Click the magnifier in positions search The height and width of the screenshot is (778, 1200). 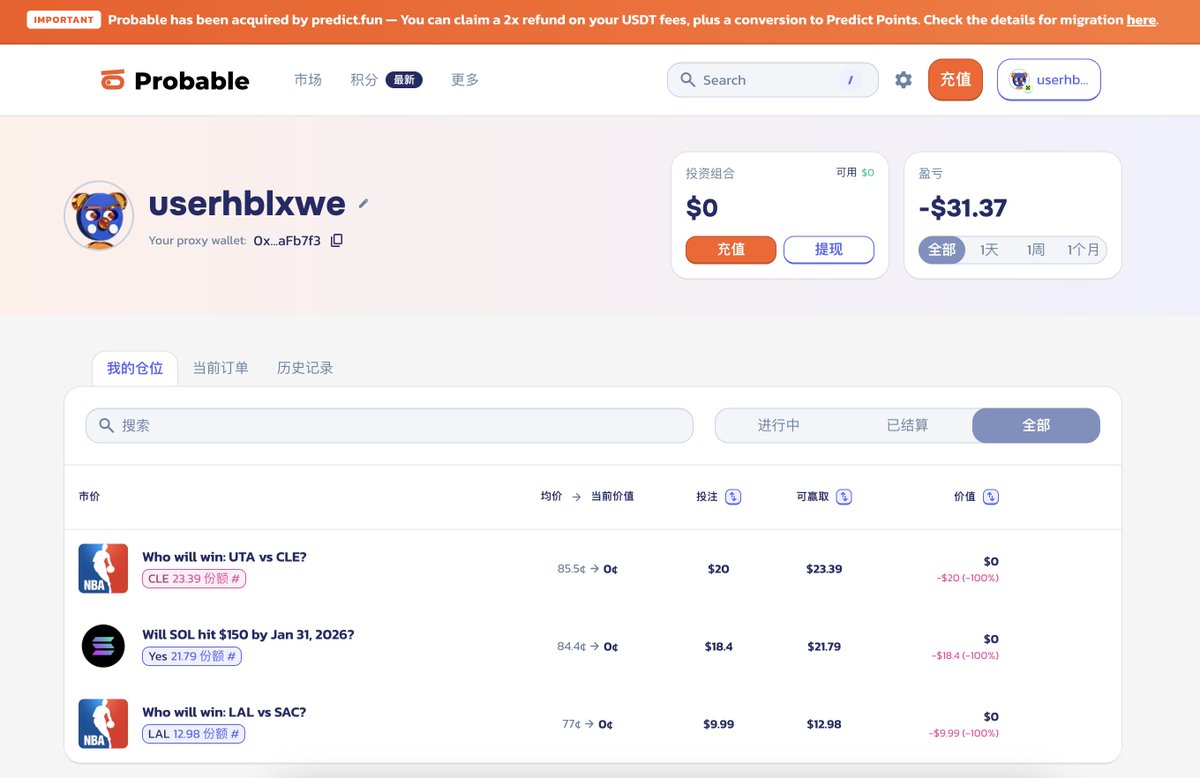106,425
